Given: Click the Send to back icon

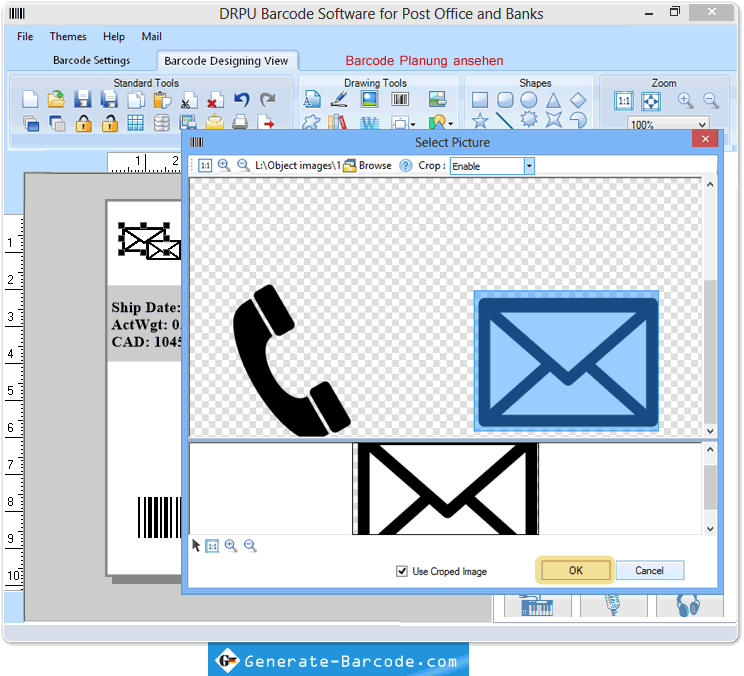Looking at the screenshot, I should tap(57, 123).
